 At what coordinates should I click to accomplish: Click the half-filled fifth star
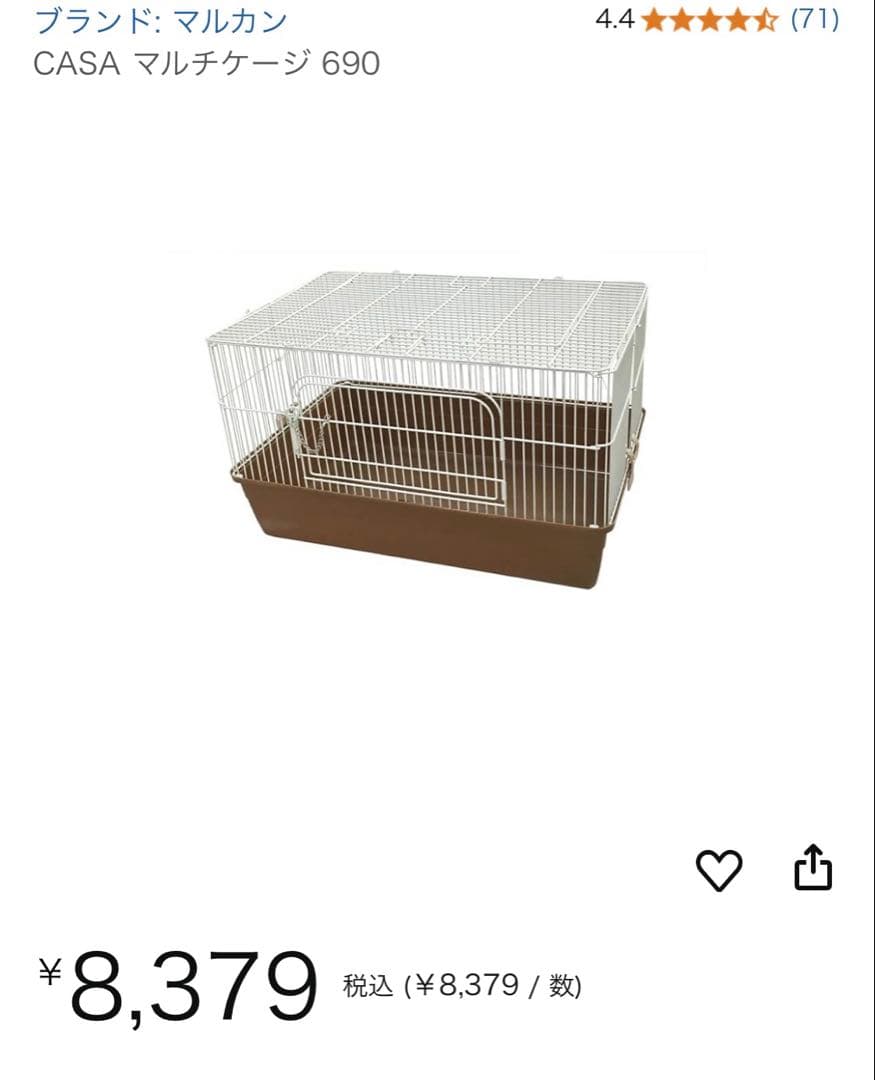(765, 19)
